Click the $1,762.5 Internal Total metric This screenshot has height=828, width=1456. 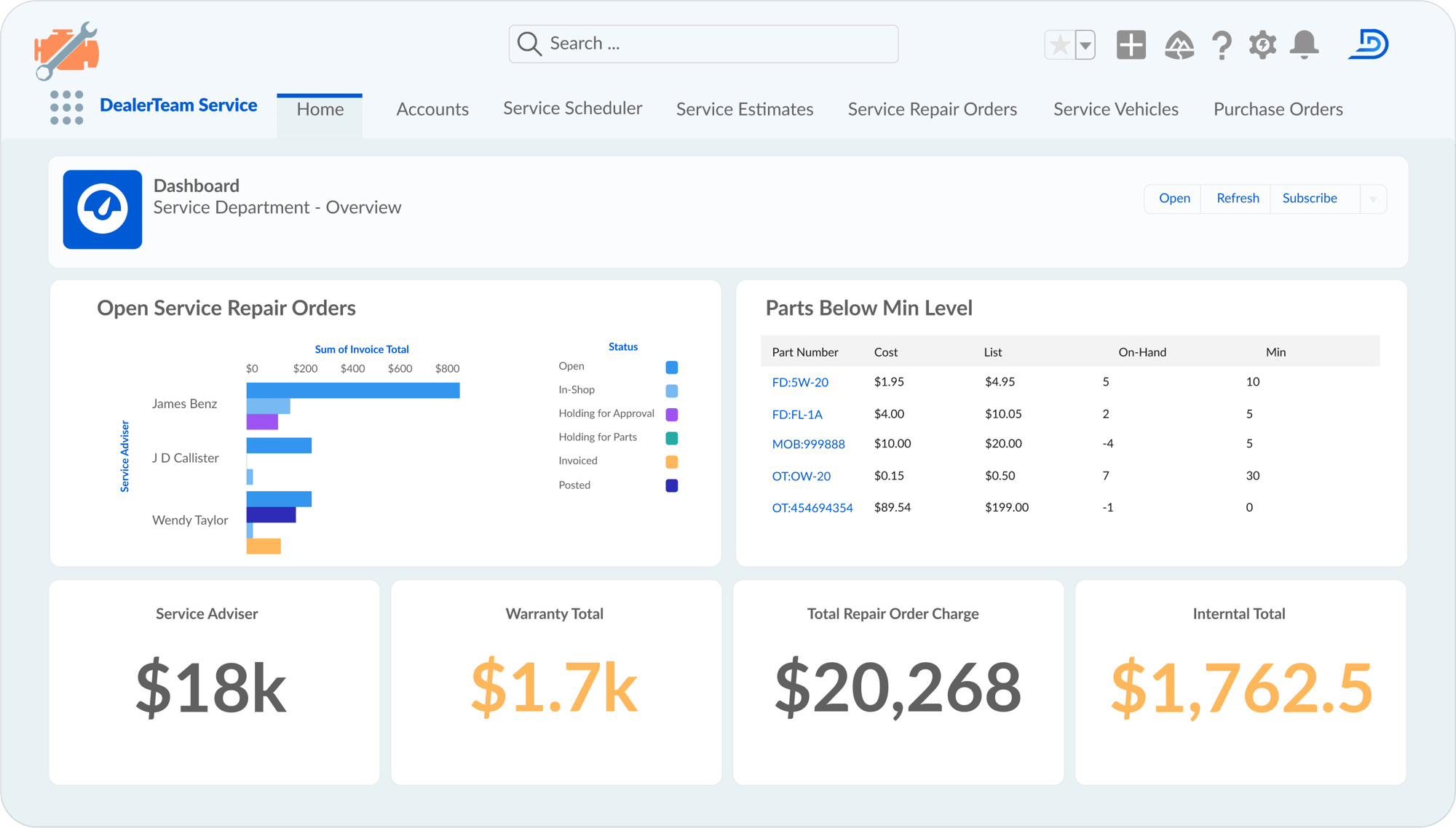coord(1242,687)
